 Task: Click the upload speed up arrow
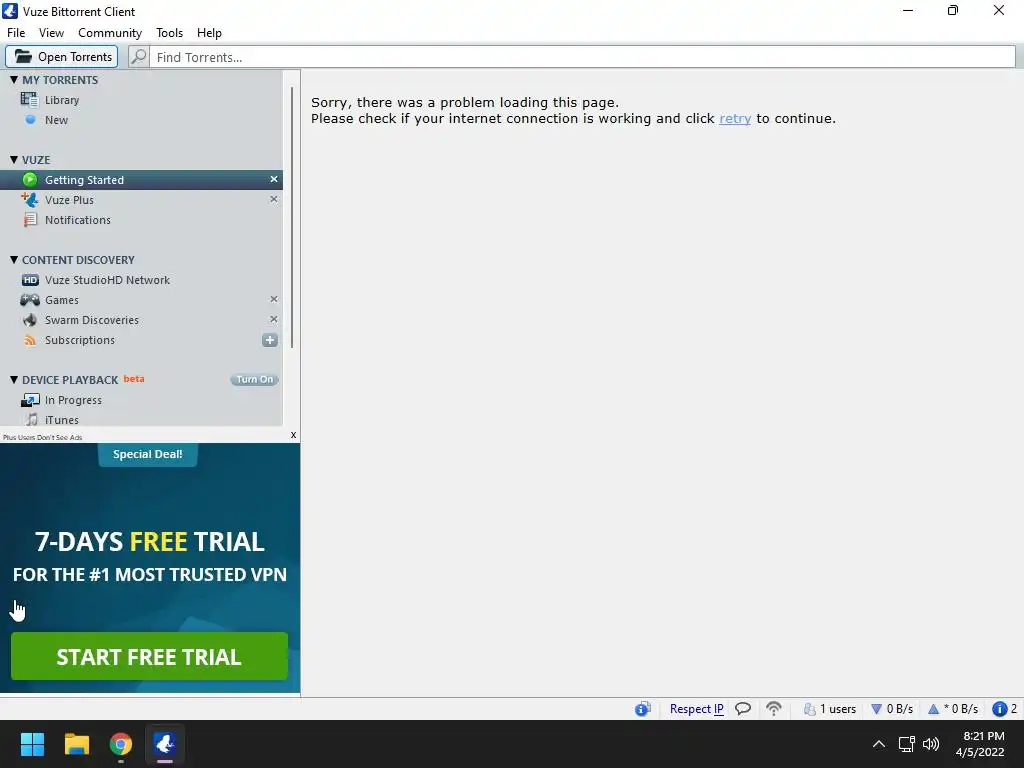click(x=933, y=709)
